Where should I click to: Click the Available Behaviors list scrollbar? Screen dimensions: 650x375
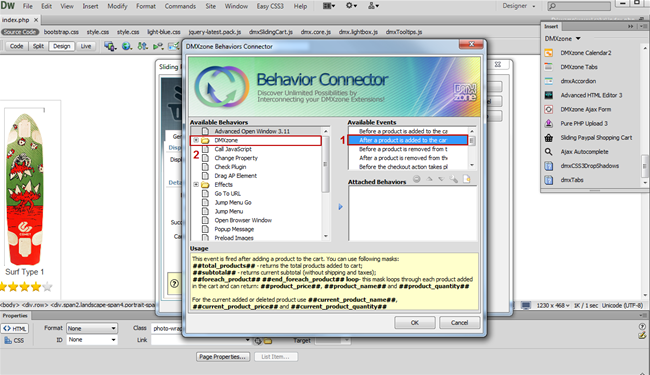click(325, 164)
